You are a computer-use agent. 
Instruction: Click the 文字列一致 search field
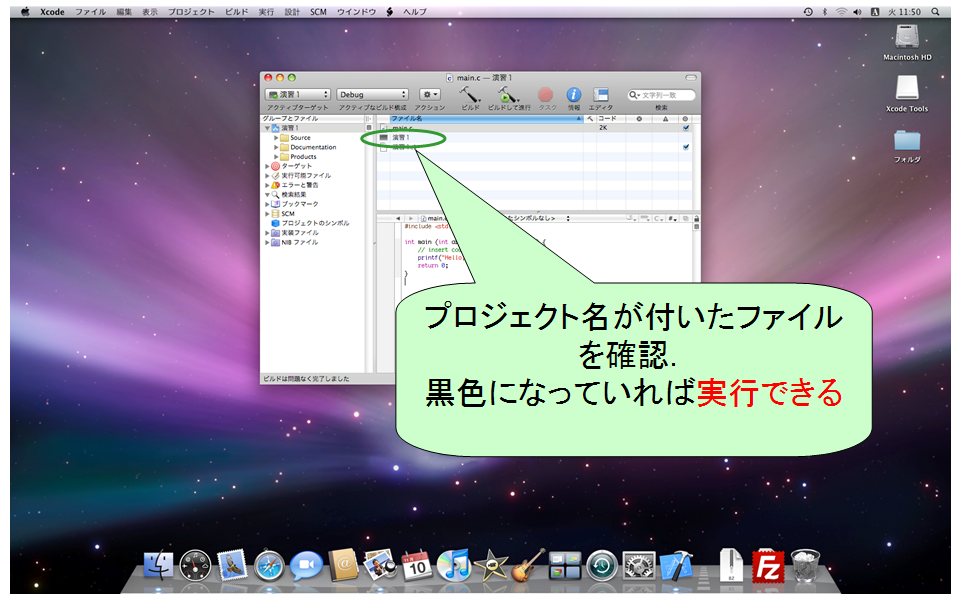tap(662, 95)
